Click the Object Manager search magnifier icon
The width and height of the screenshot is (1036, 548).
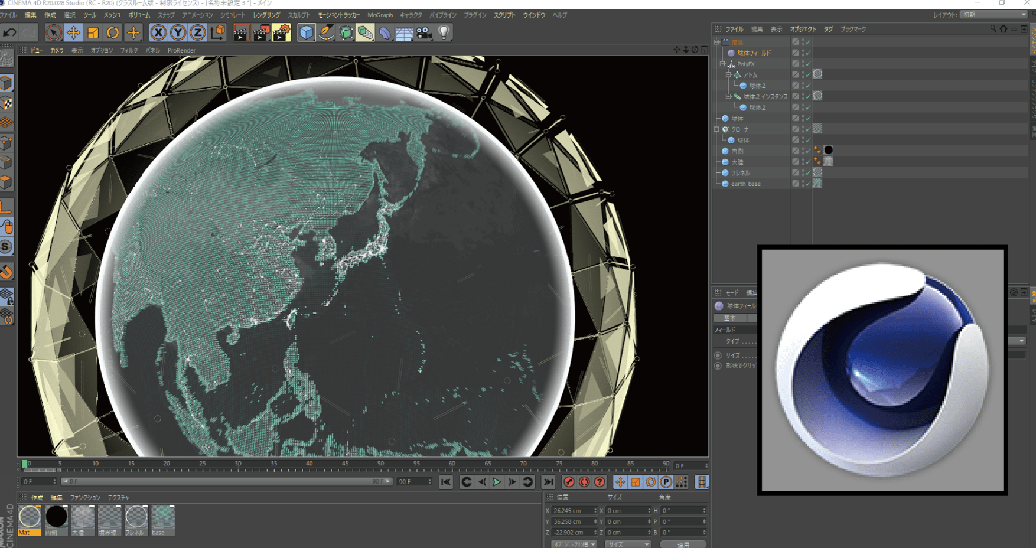point(993,29)
